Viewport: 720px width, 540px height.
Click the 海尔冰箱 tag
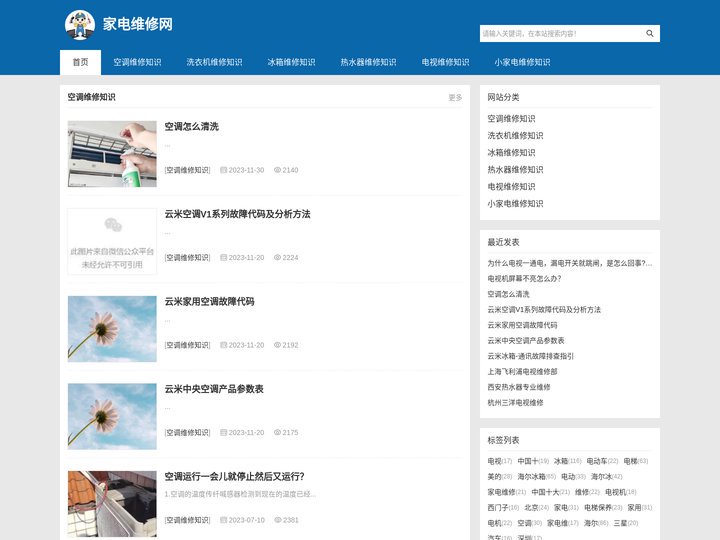click(536, 477)
